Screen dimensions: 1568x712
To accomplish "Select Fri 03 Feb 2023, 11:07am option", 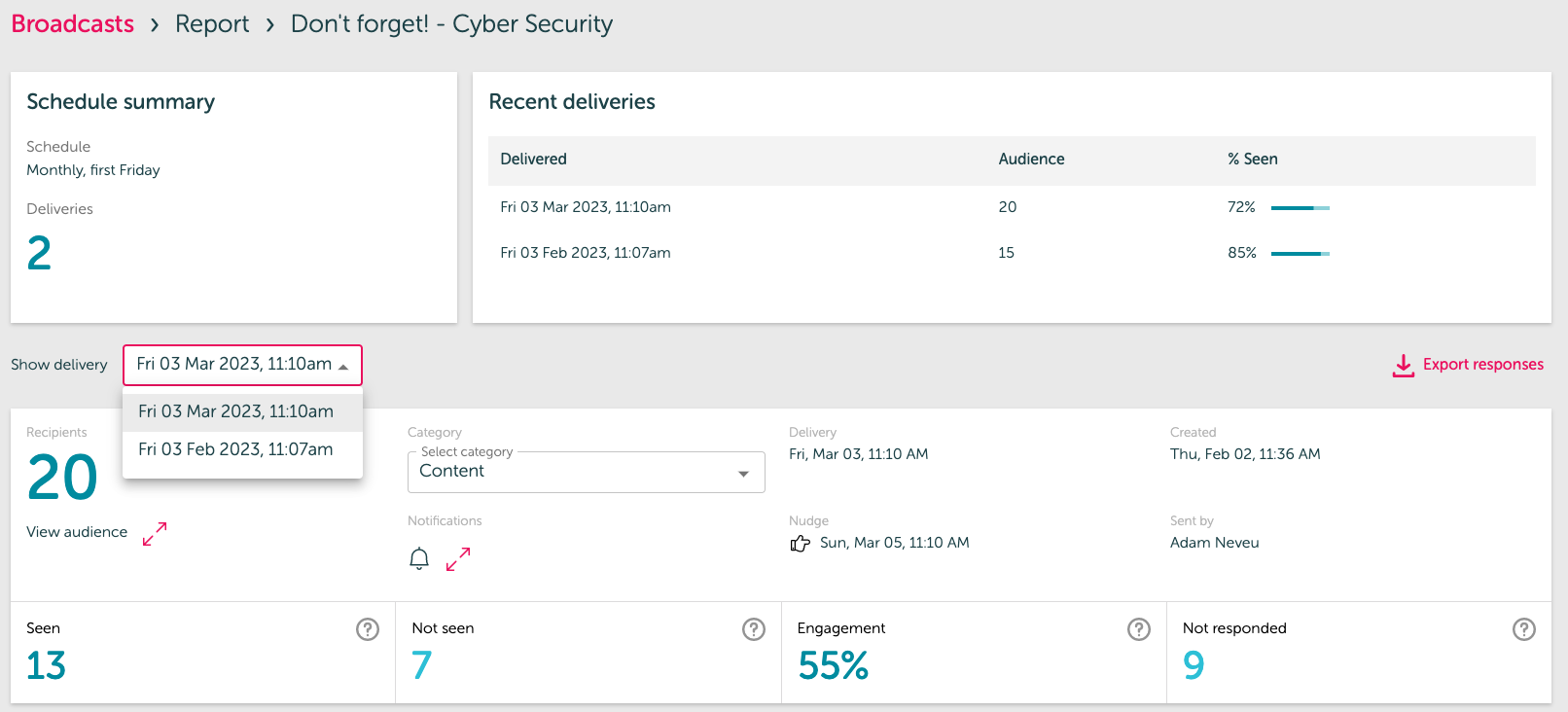I will click(x=242, y=449).
